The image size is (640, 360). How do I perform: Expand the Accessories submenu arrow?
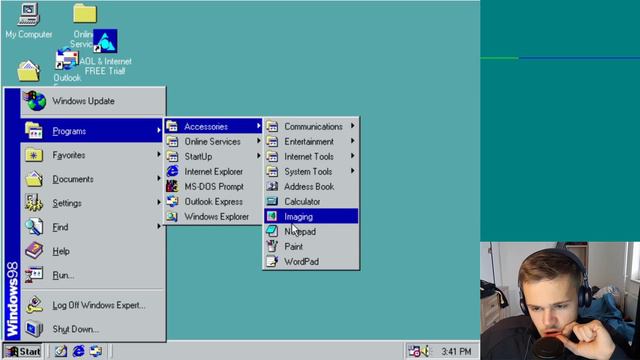[x=259, y=126]
